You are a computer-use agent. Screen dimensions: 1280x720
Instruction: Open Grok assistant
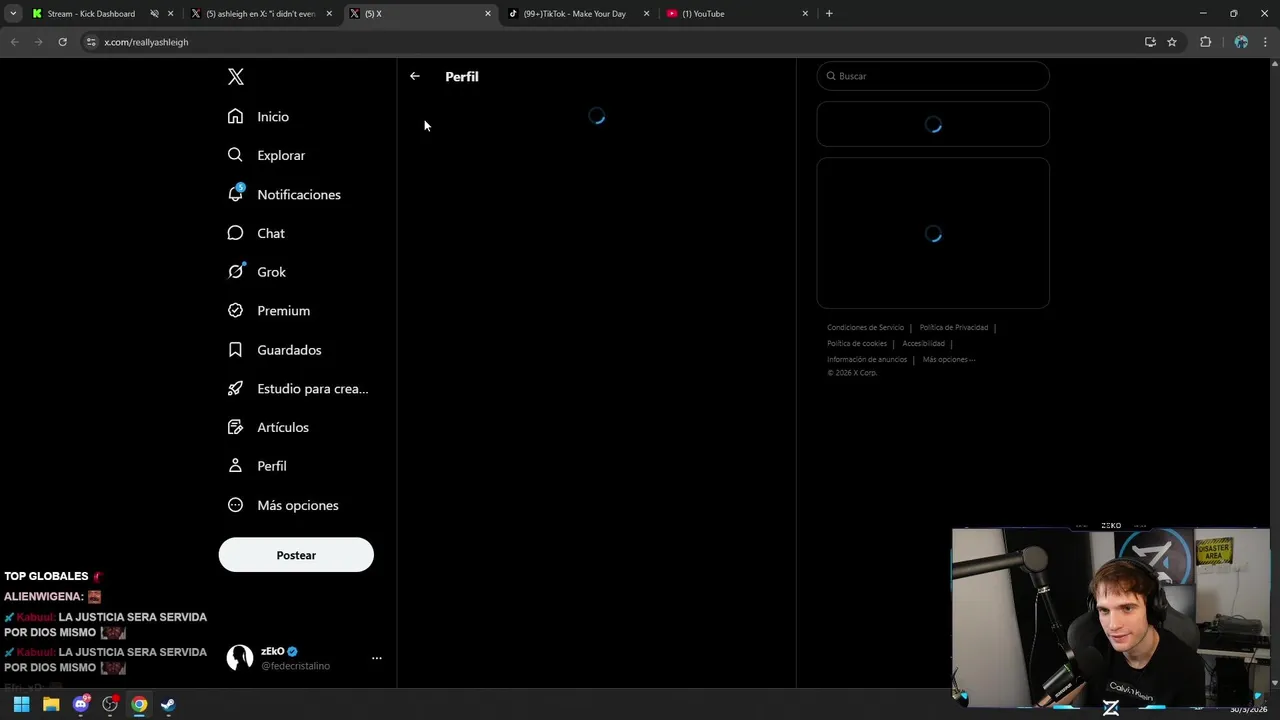(256, 272)
